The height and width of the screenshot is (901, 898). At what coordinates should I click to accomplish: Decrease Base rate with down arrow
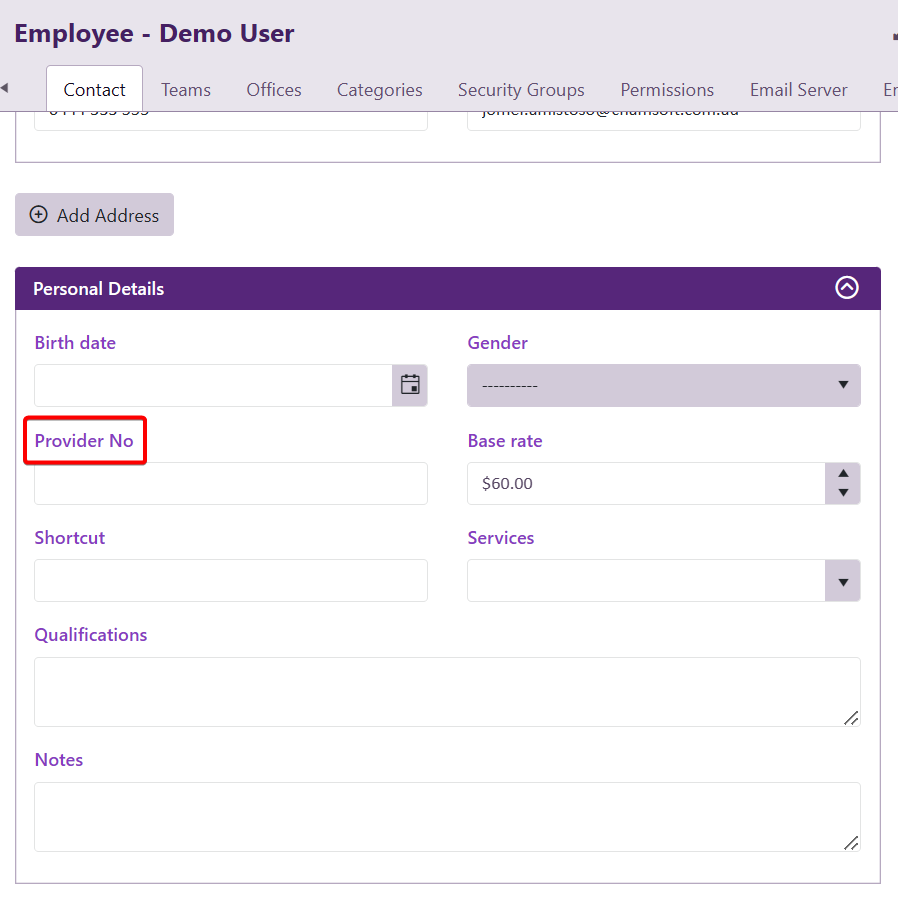pos(843,493)
